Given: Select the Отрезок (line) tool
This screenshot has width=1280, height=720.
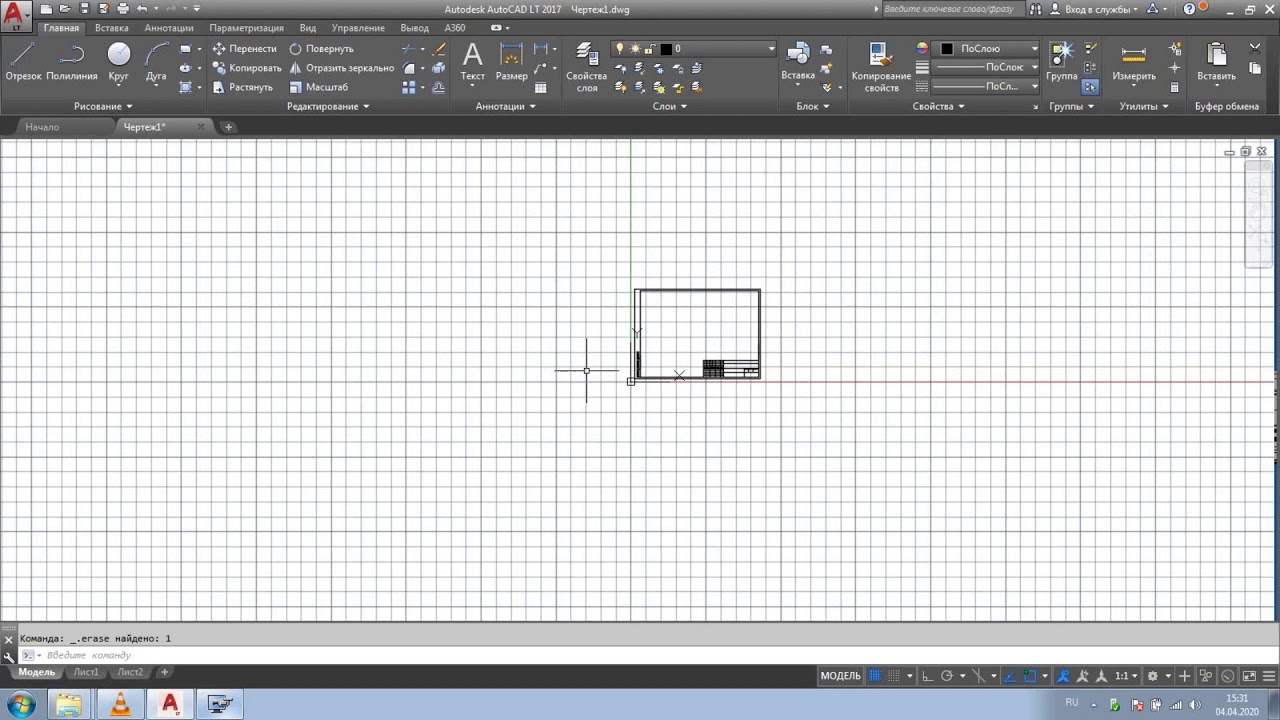Looking at the screenshot, I should pyautogui.click(x=23, y=63).
